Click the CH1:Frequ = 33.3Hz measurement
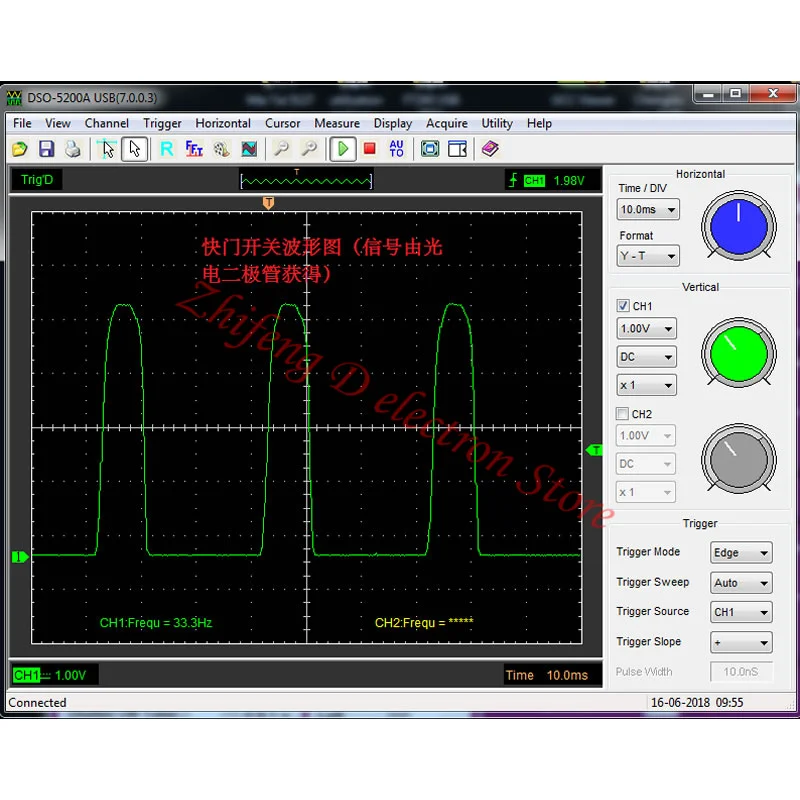This screenshot has height=800, width=800. 156,622
